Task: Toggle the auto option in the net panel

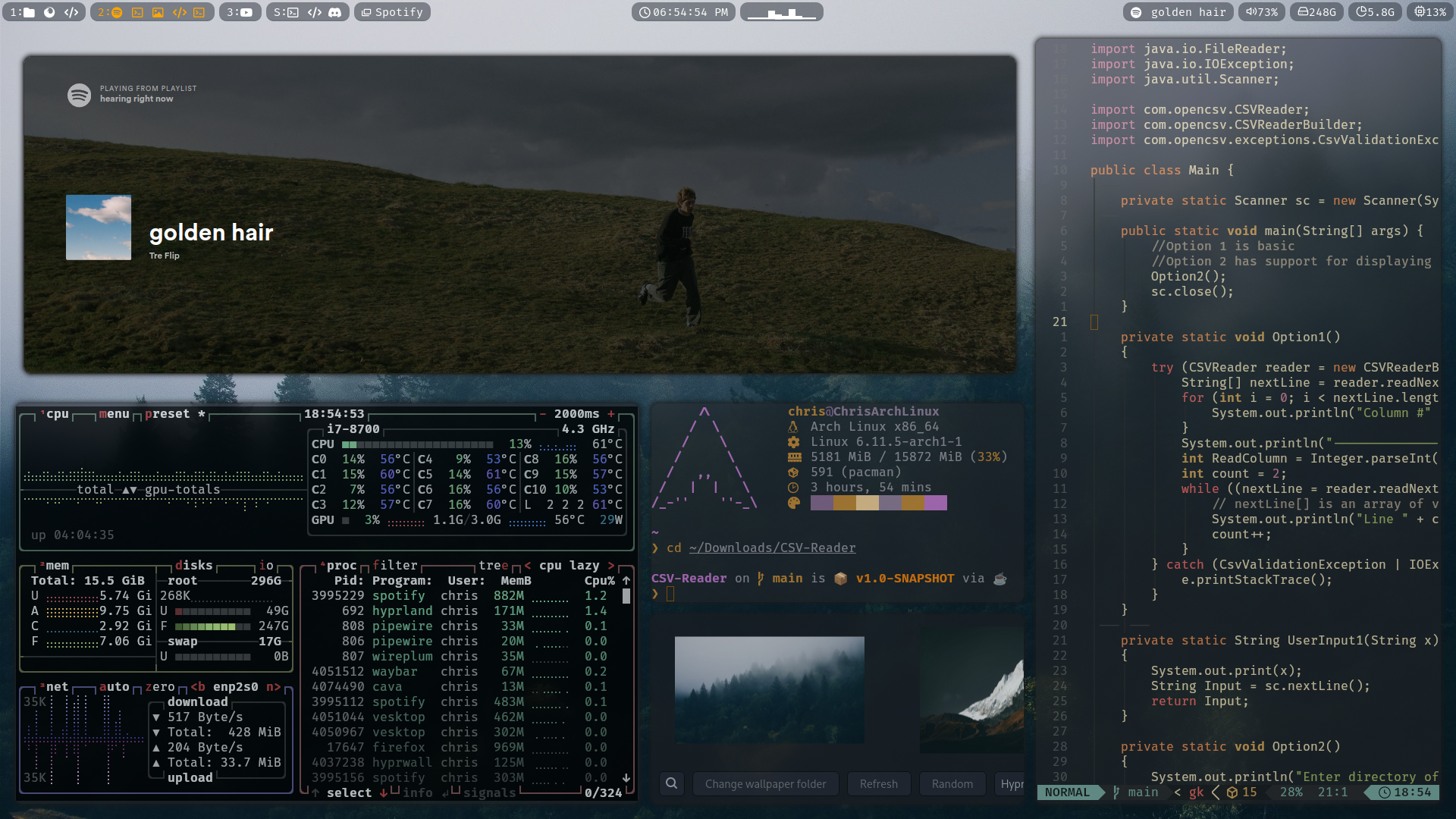Action: (x=114, y=686)
